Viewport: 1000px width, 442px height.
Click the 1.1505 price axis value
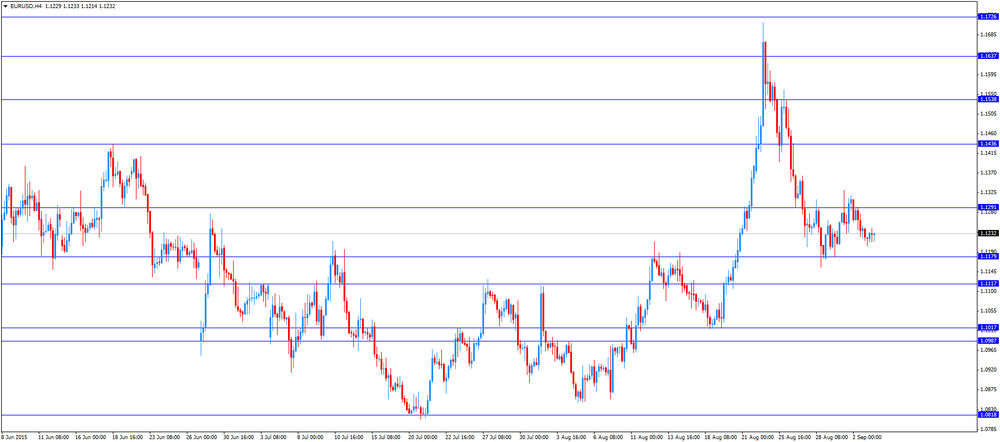[x=987, y=114]
